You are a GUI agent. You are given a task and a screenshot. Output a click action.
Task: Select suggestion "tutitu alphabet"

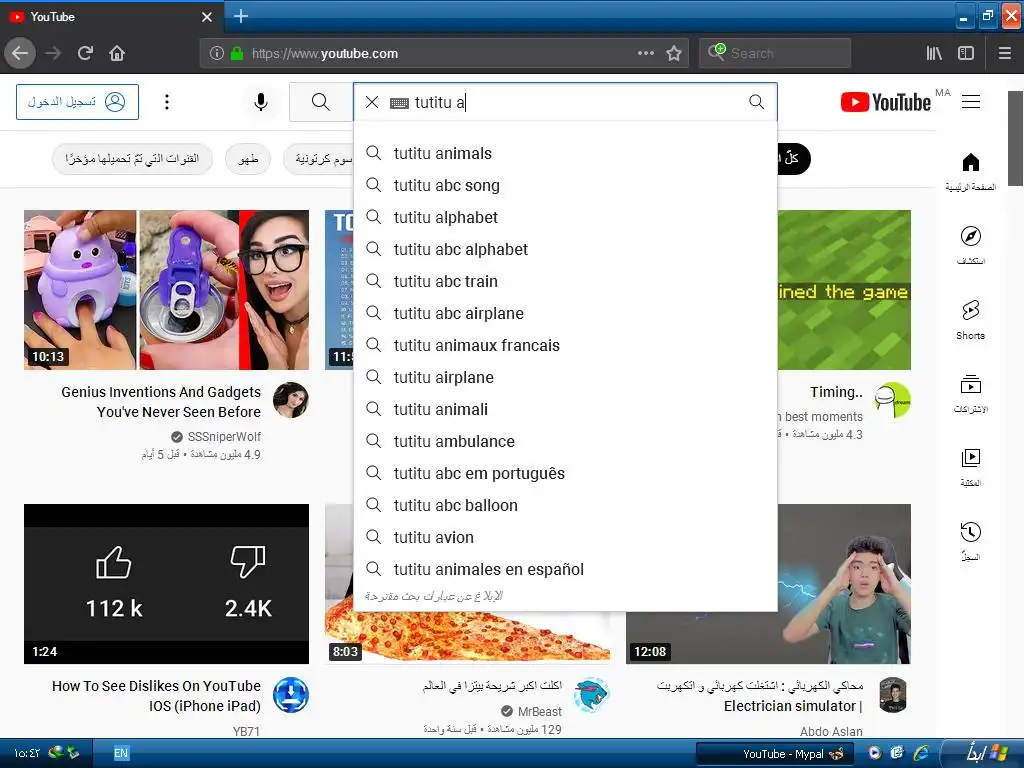[566, 217]
